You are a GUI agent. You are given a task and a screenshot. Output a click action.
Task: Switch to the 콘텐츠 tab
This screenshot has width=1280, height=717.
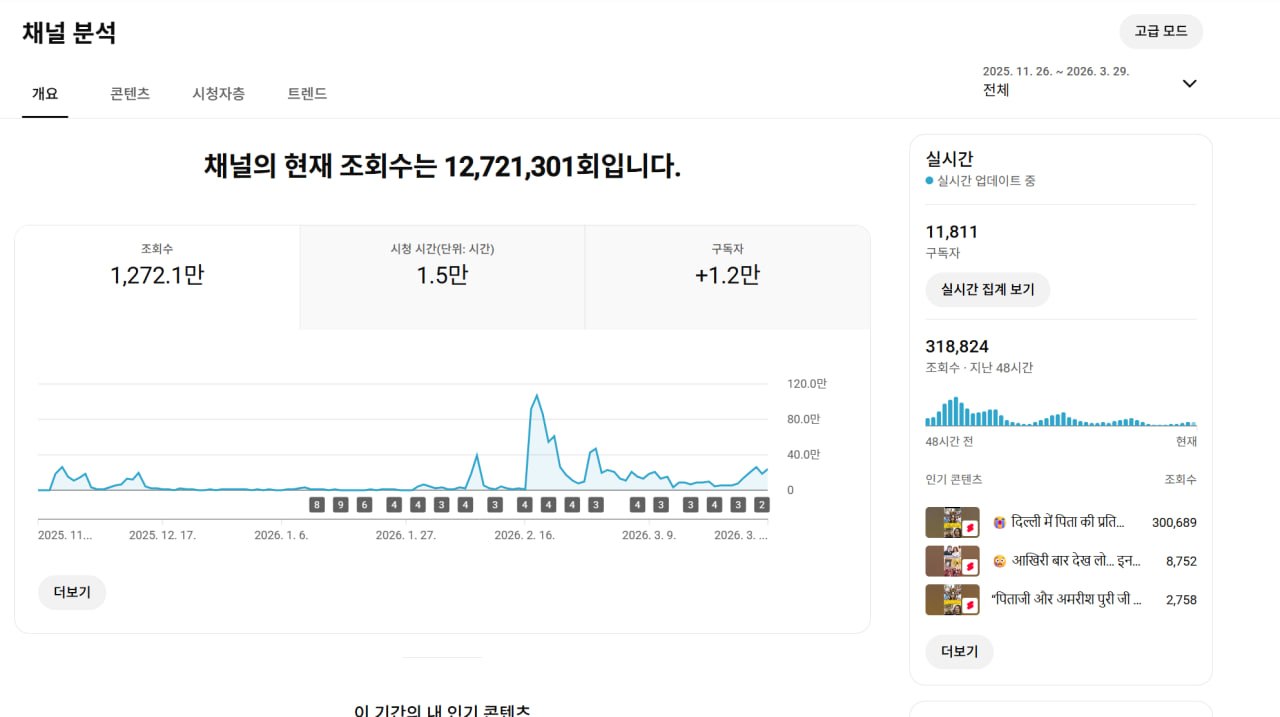[x=130, y=94]
